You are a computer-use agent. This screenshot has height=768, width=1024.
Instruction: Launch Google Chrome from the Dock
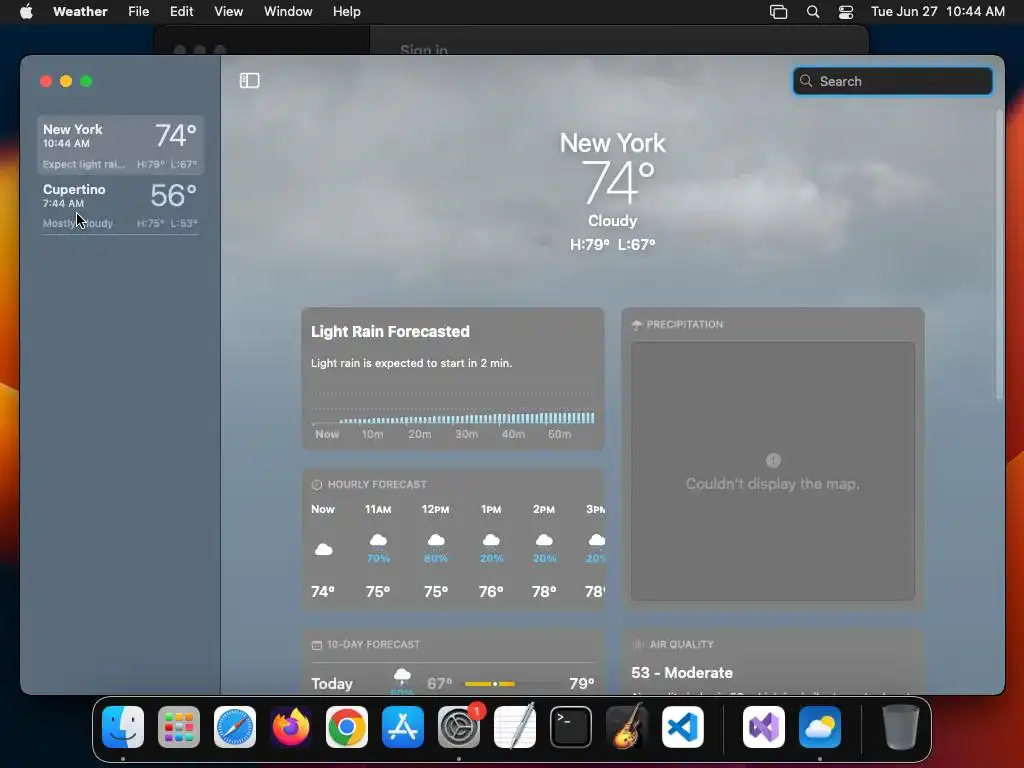click(x=347, y=727)
